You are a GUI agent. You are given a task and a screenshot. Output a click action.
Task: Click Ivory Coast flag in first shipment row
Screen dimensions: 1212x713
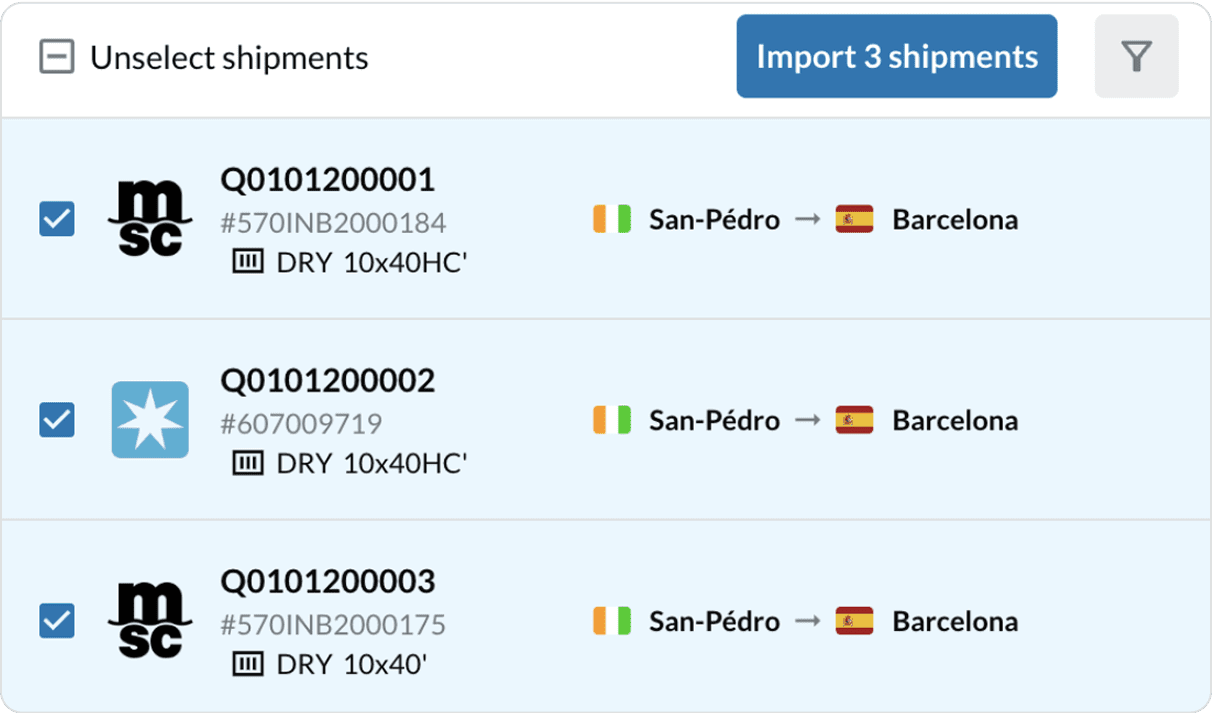click(x=612, y=219)
